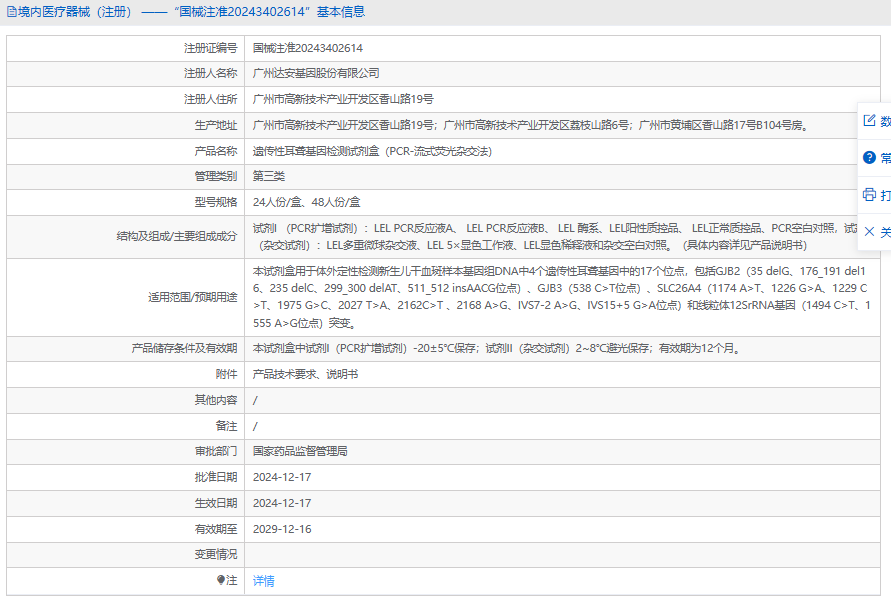Image resolution: width=891 pixels, height=601 pixels.
Task: Click the 批准日期 value 2024-12-17
Action: point(282,477)
